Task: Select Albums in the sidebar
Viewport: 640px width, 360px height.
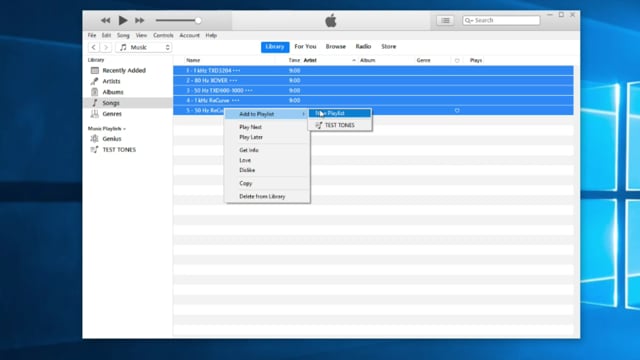Action: 113,92
